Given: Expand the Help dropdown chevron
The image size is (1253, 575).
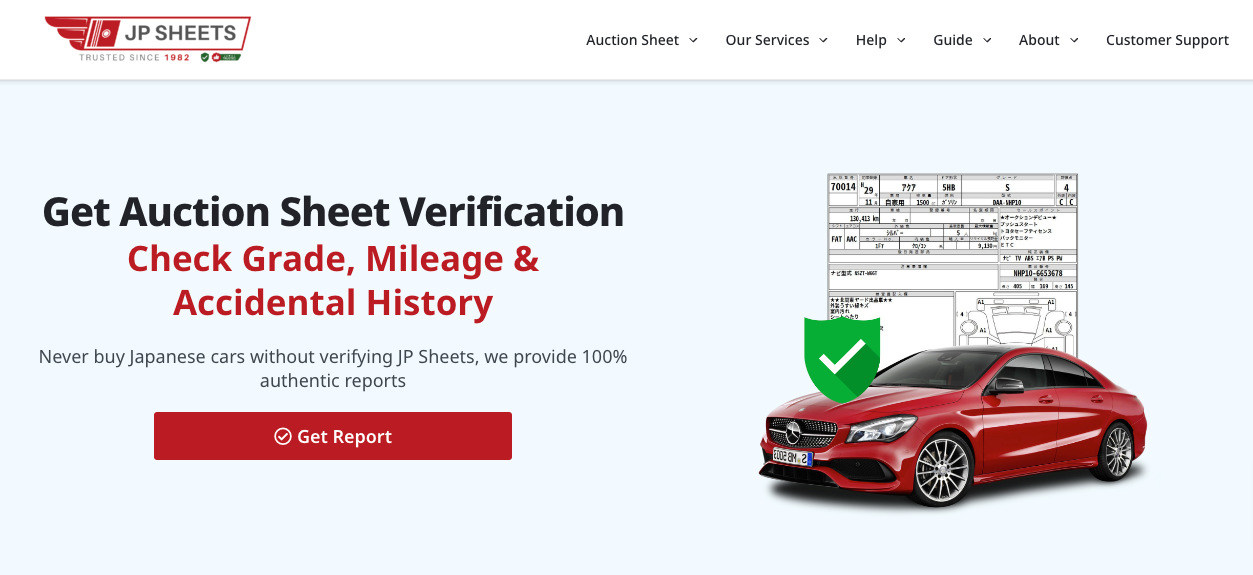Looking at the screenshot, I should pyautogui.click(x=901, y=40).
